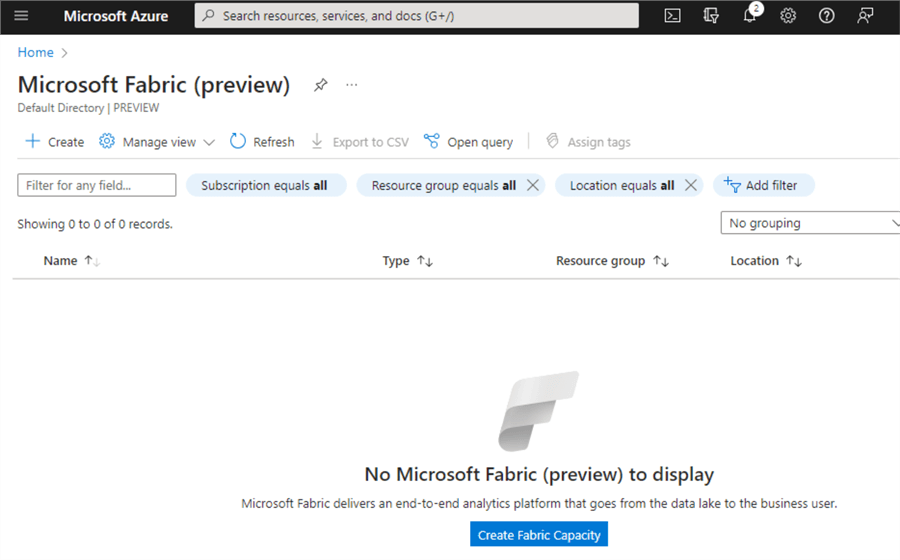Remove the Location filter
900x560 pixels.
pyautogui.click(x=691, y=185)
